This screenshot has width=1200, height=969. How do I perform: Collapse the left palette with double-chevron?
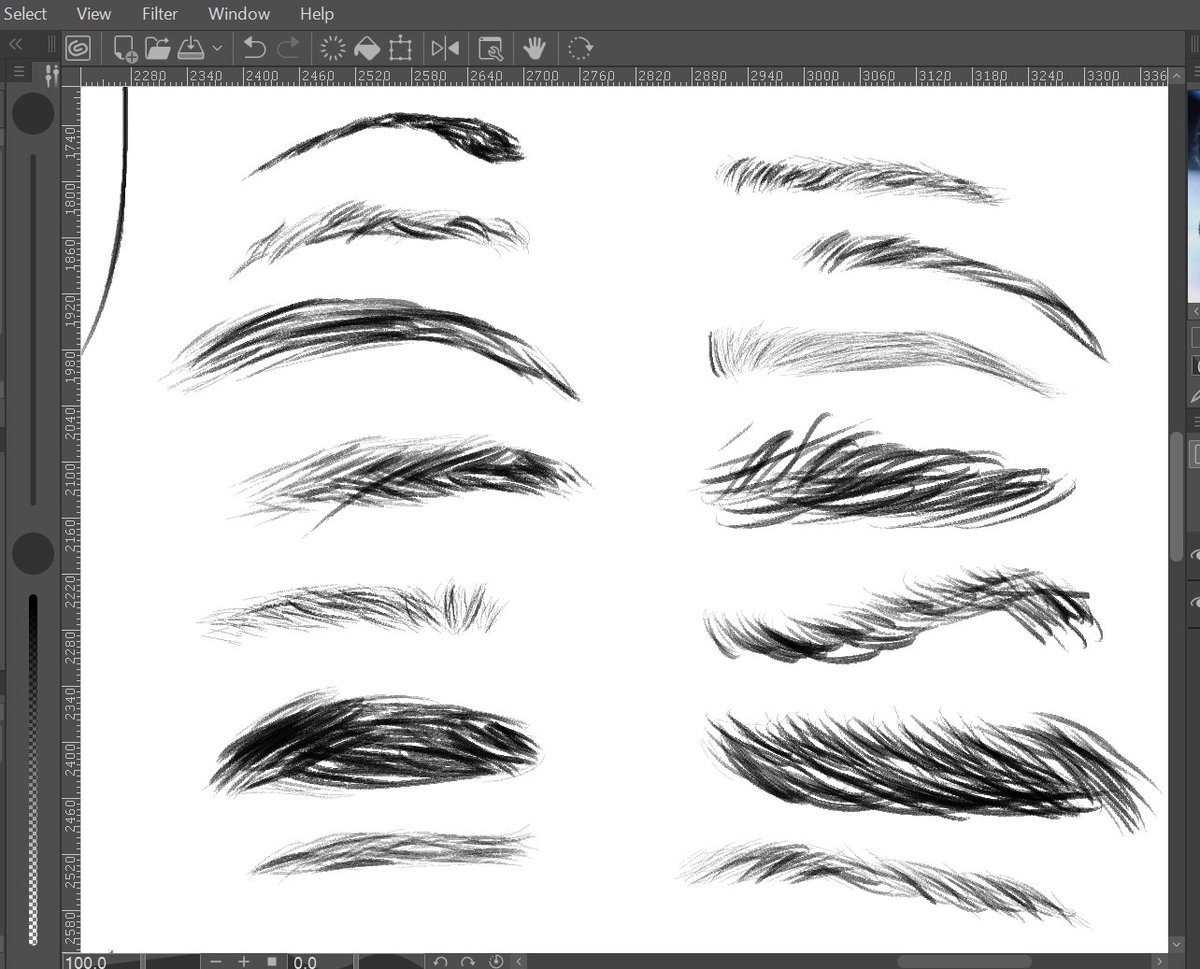point(16,44)
